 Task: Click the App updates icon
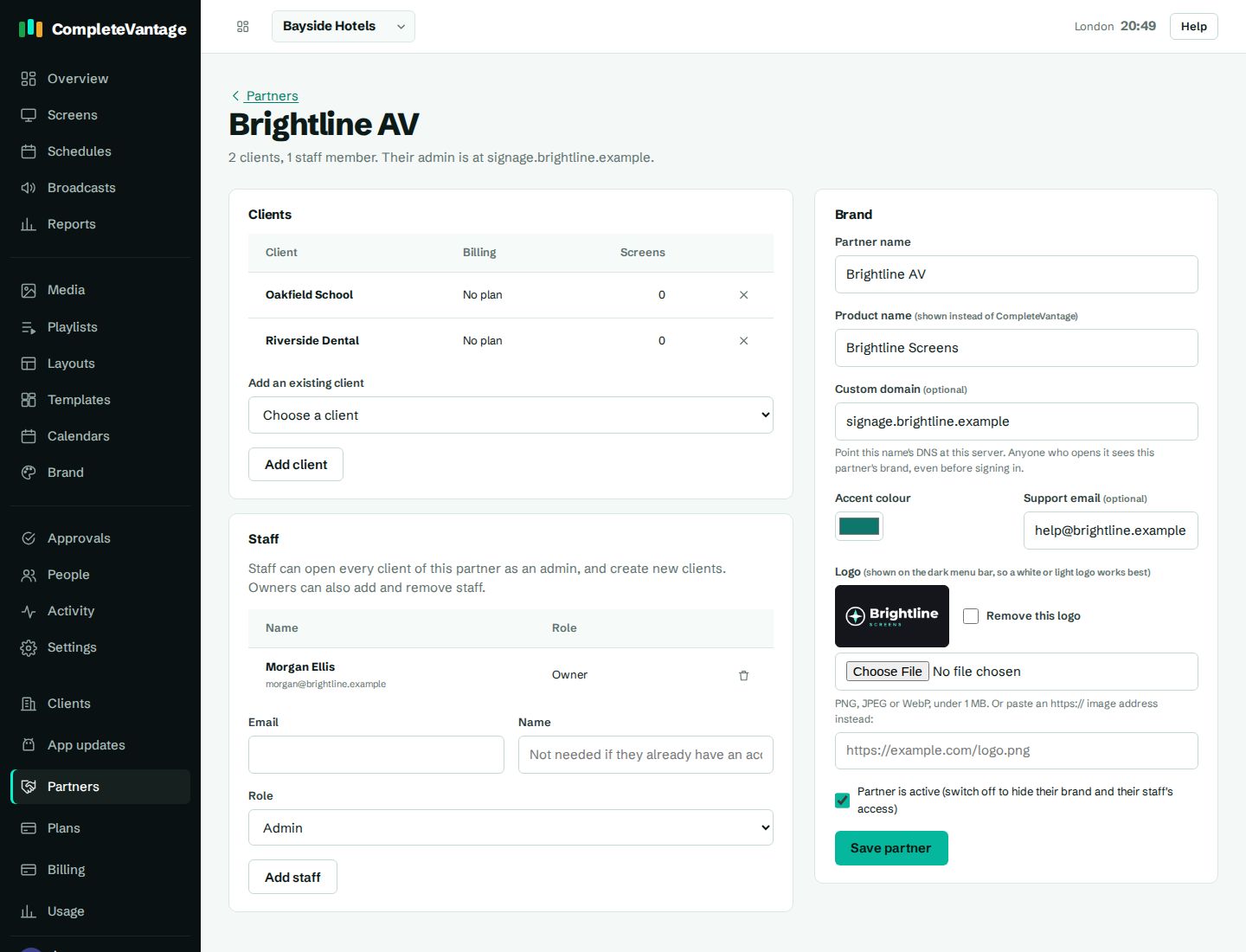click(29, 745)
